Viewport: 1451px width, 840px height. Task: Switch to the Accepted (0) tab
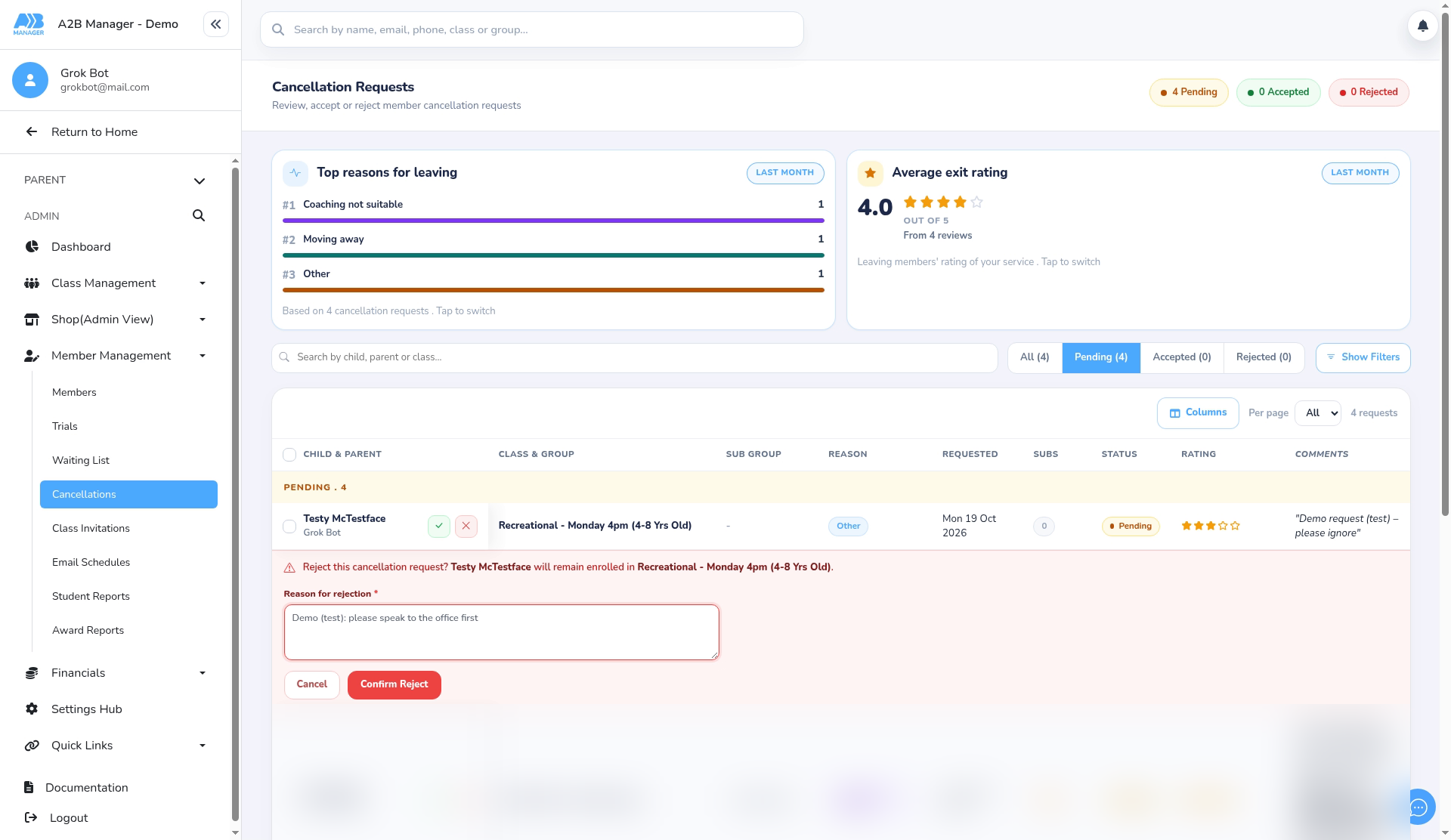(1182, 357)
